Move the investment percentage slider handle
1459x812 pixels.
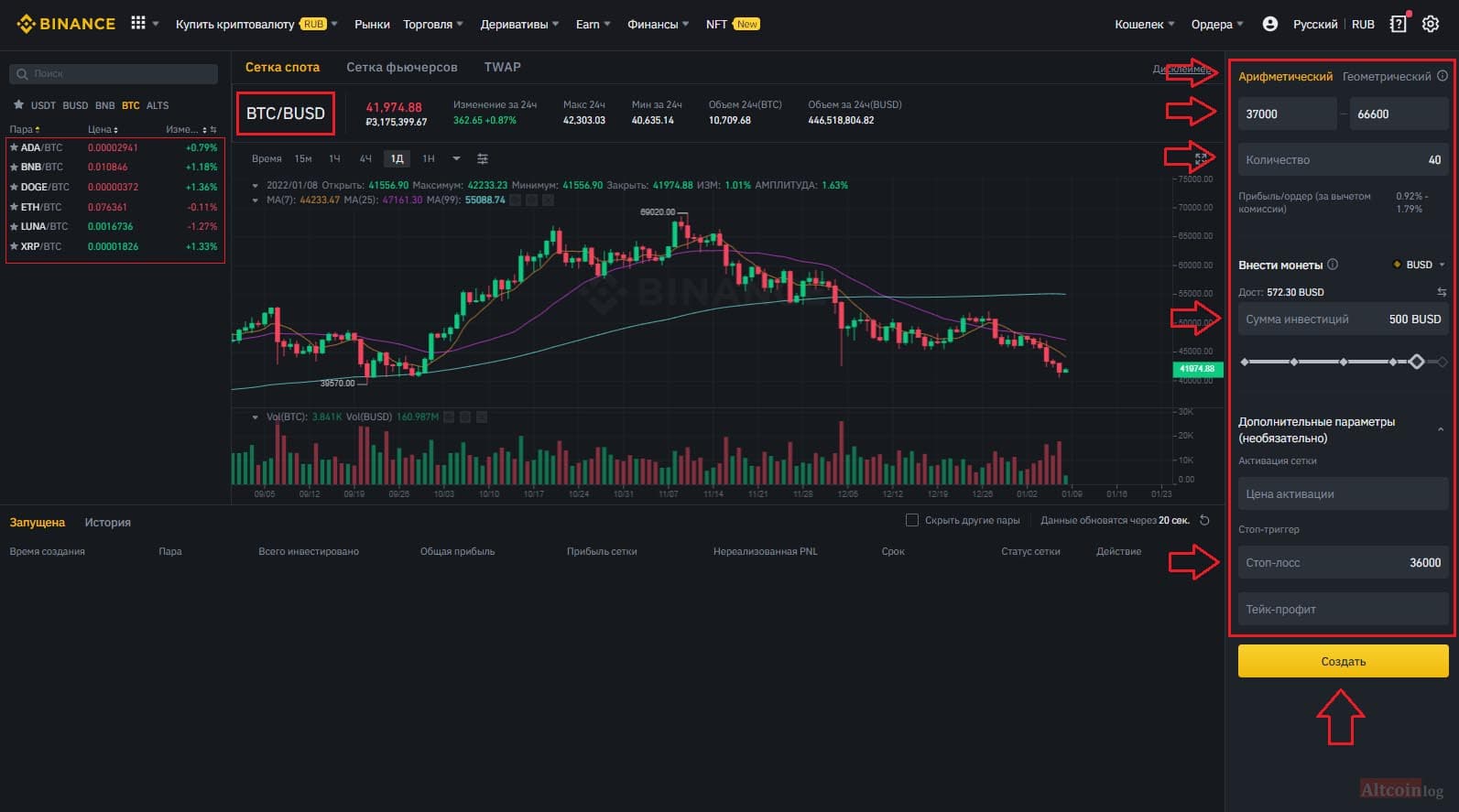pos(1417,362)
